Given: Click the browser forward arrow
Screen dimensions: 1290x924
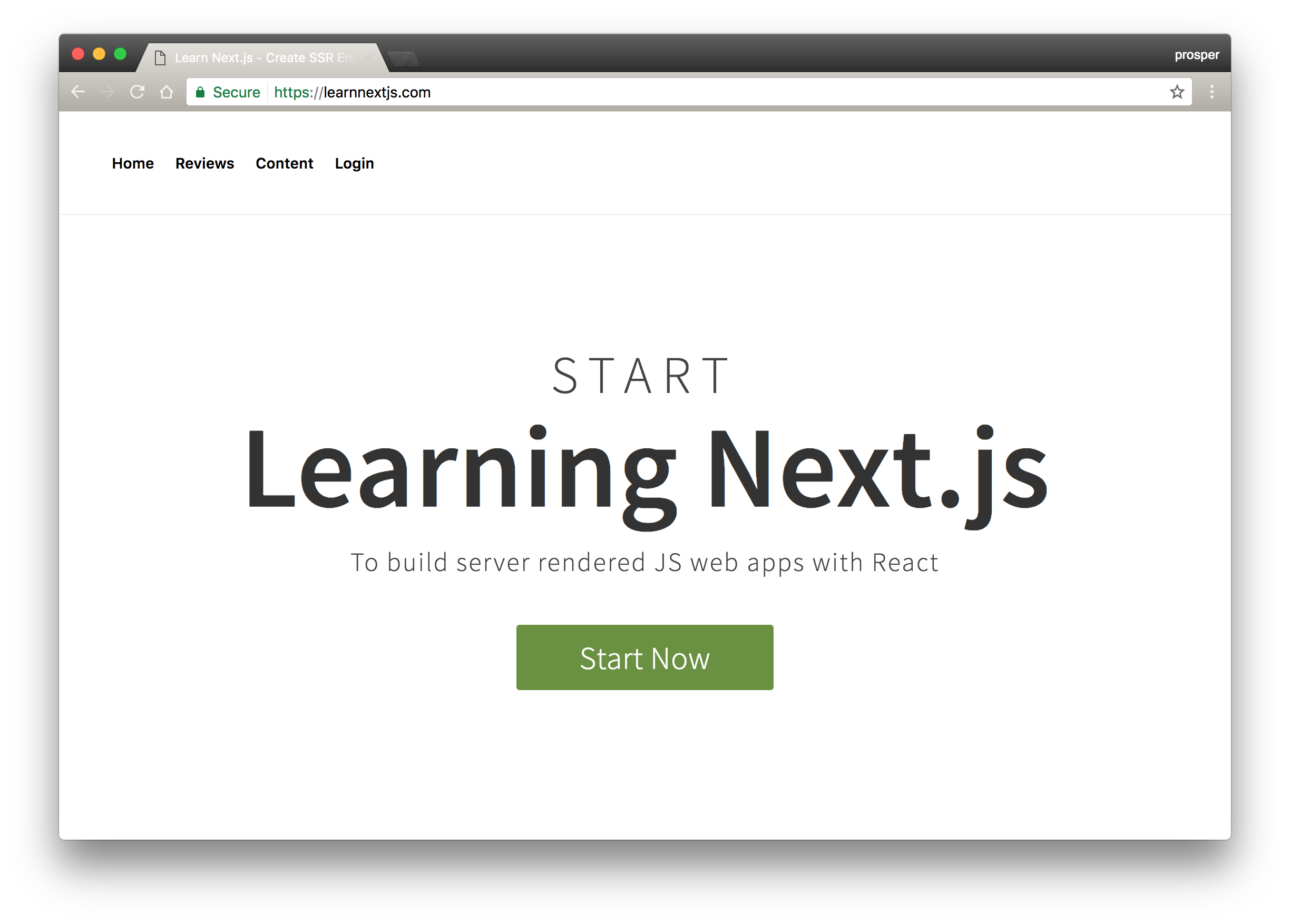Looking at the screenshot, I should (107, 92).
